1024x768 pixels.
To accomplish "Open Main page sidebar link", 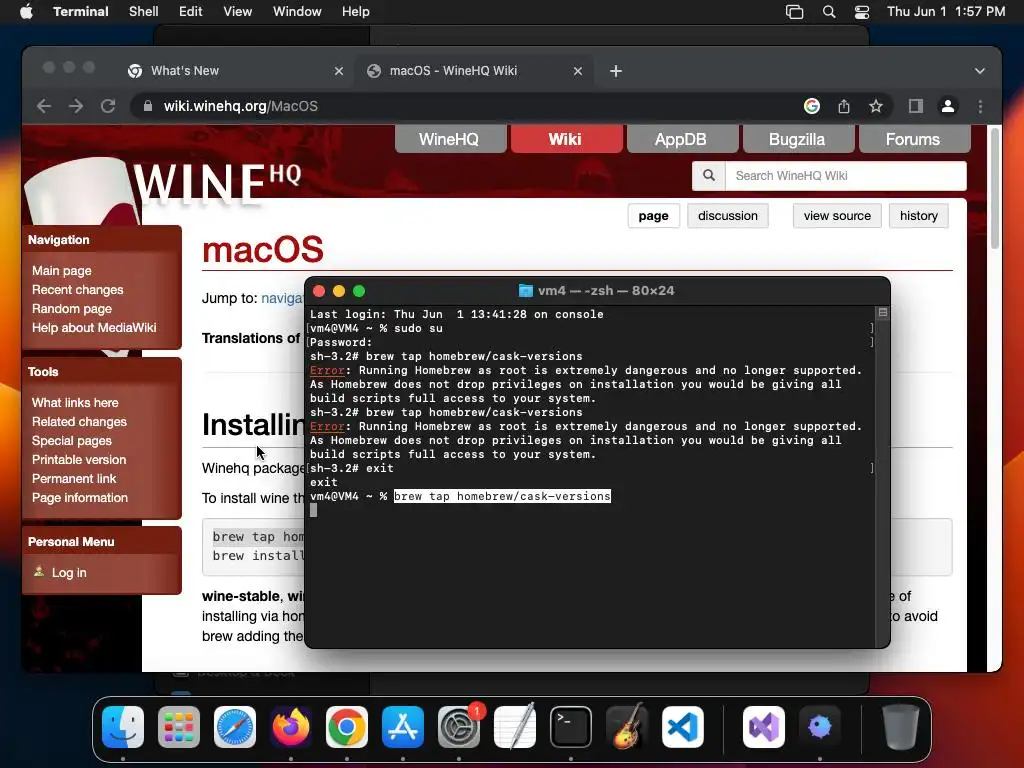I will point(62,270).
